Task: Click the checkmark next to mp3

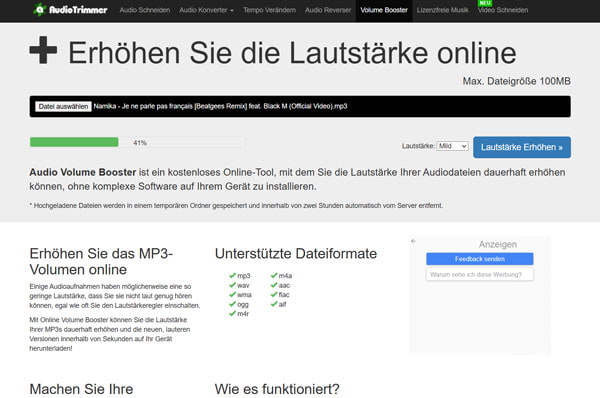Action: click(232, 275)
